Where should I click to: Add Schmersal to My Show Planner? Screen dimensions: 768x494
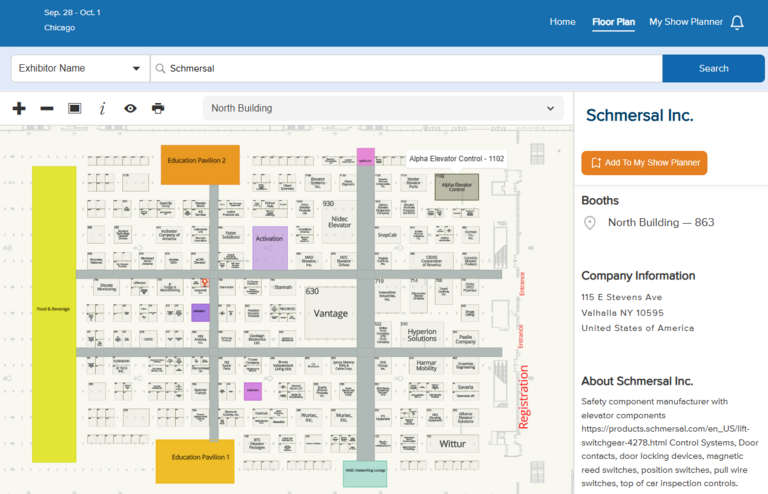click(x=644, y=163)
